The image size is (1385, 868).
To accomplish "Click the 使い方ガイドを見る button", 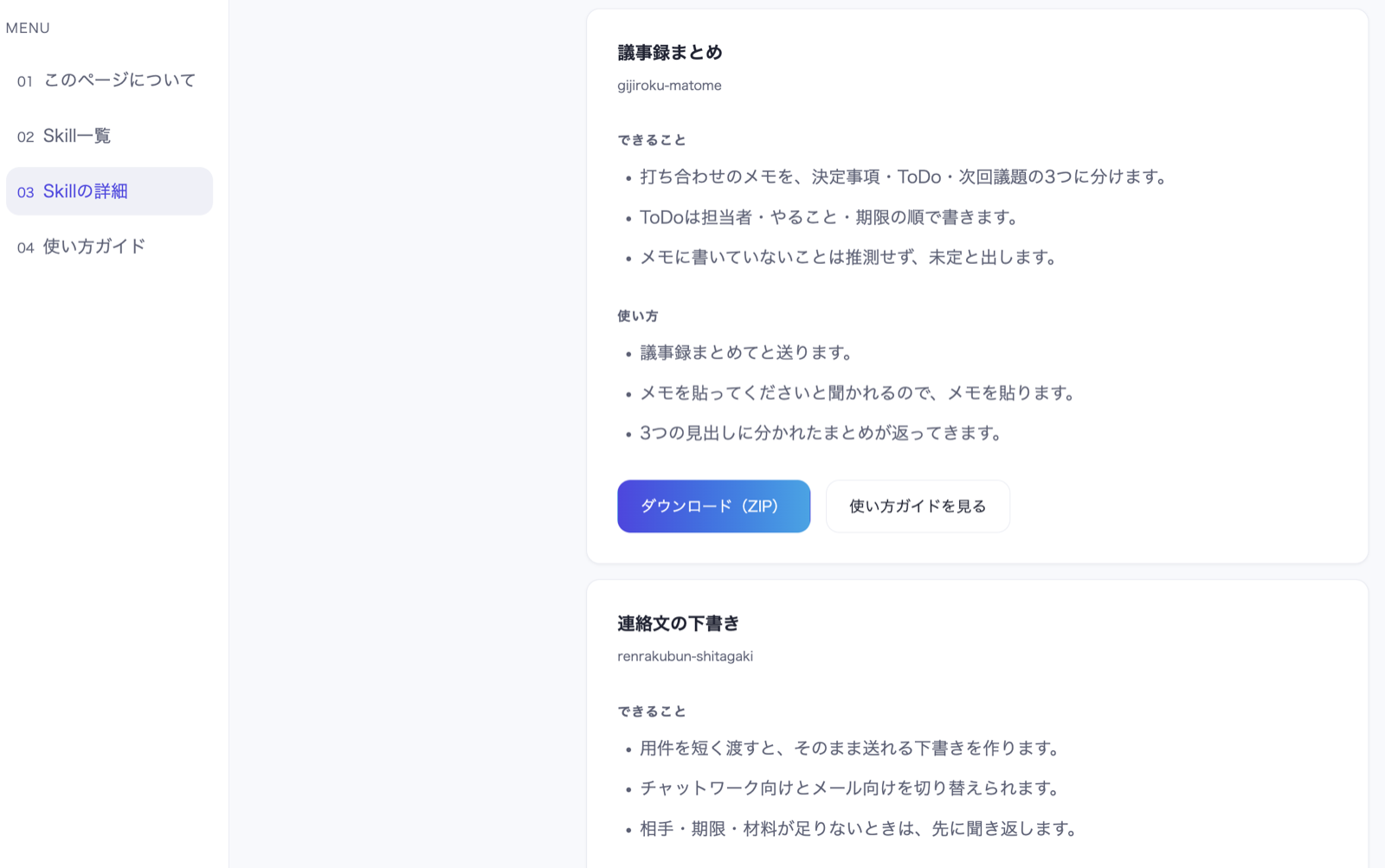I will (918, 506).
